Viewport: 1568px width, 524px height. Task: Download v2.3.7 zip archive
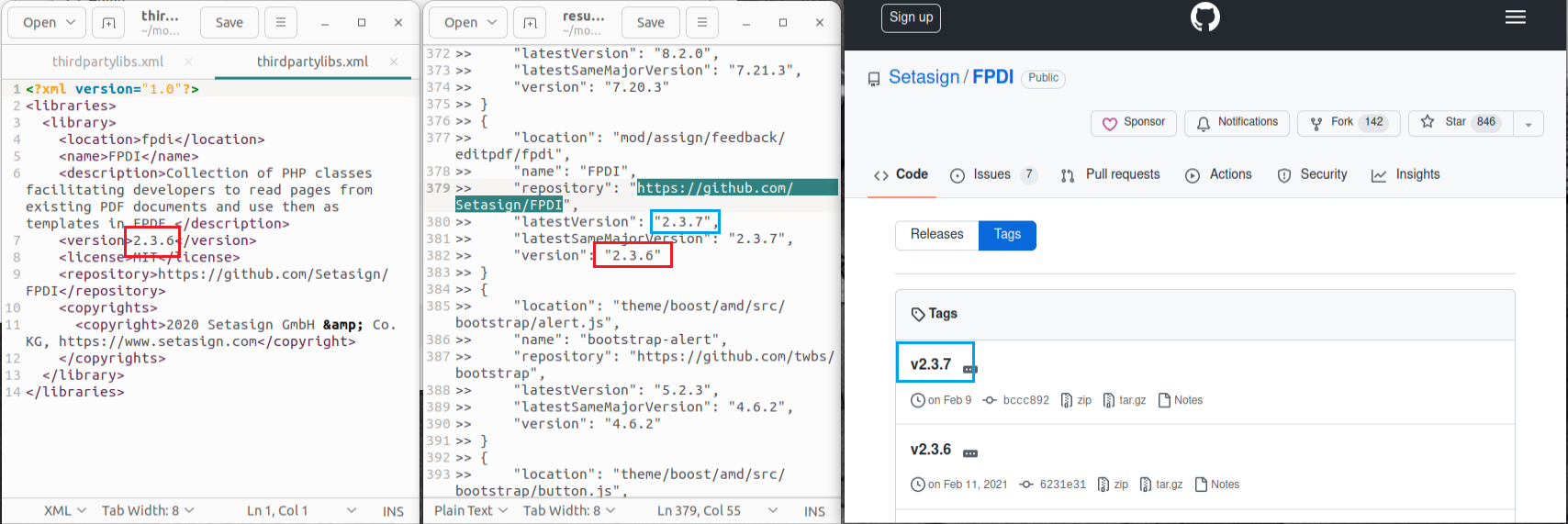1076,400
